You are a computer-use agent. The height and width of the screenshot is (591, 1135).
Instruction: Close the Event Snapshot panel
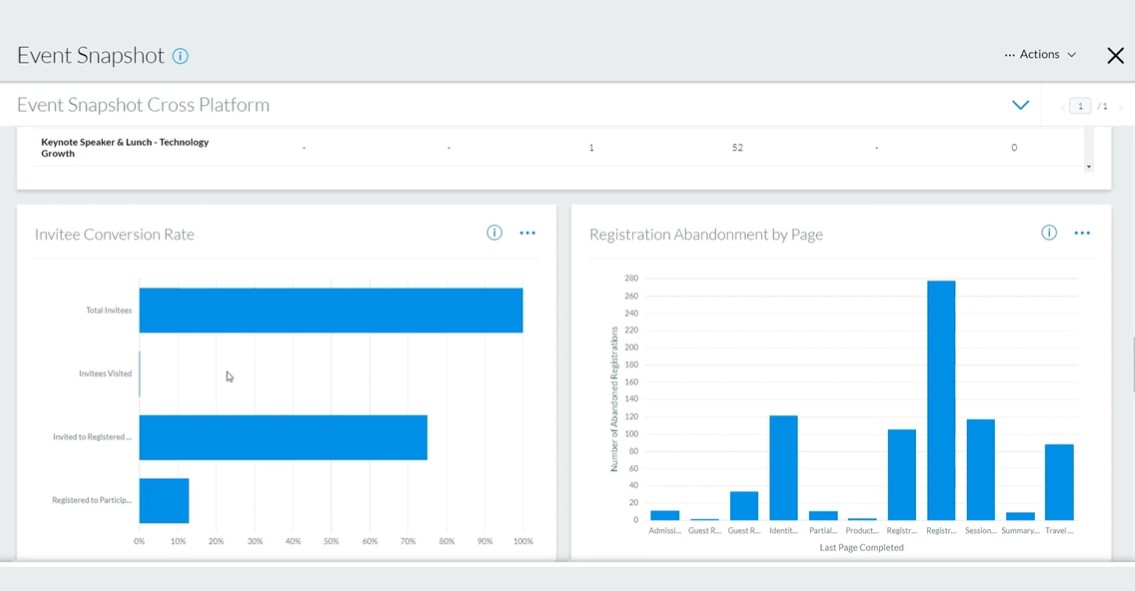(x=1115, y=56)
